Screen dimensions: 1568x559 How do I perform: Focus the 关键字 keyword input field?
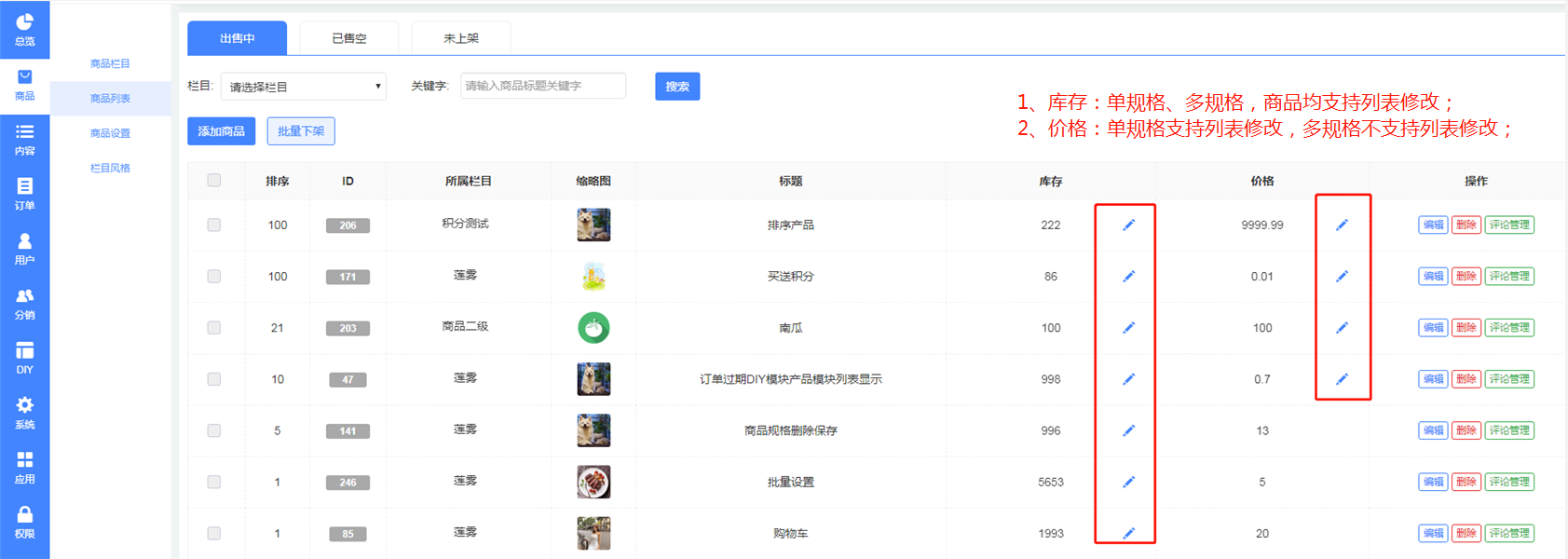[543, 86]
